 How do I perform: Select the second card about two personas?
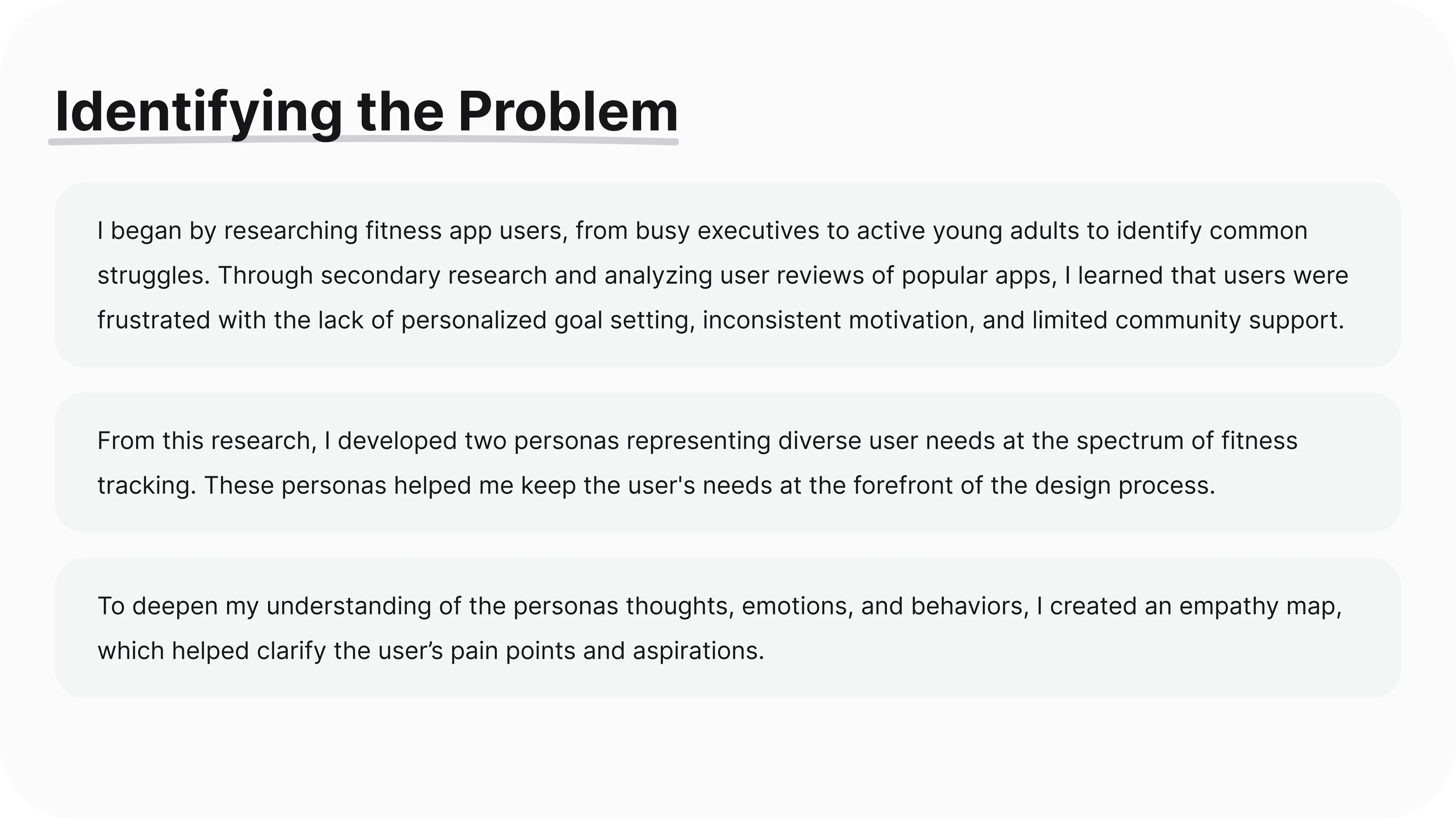click(728, 462)
